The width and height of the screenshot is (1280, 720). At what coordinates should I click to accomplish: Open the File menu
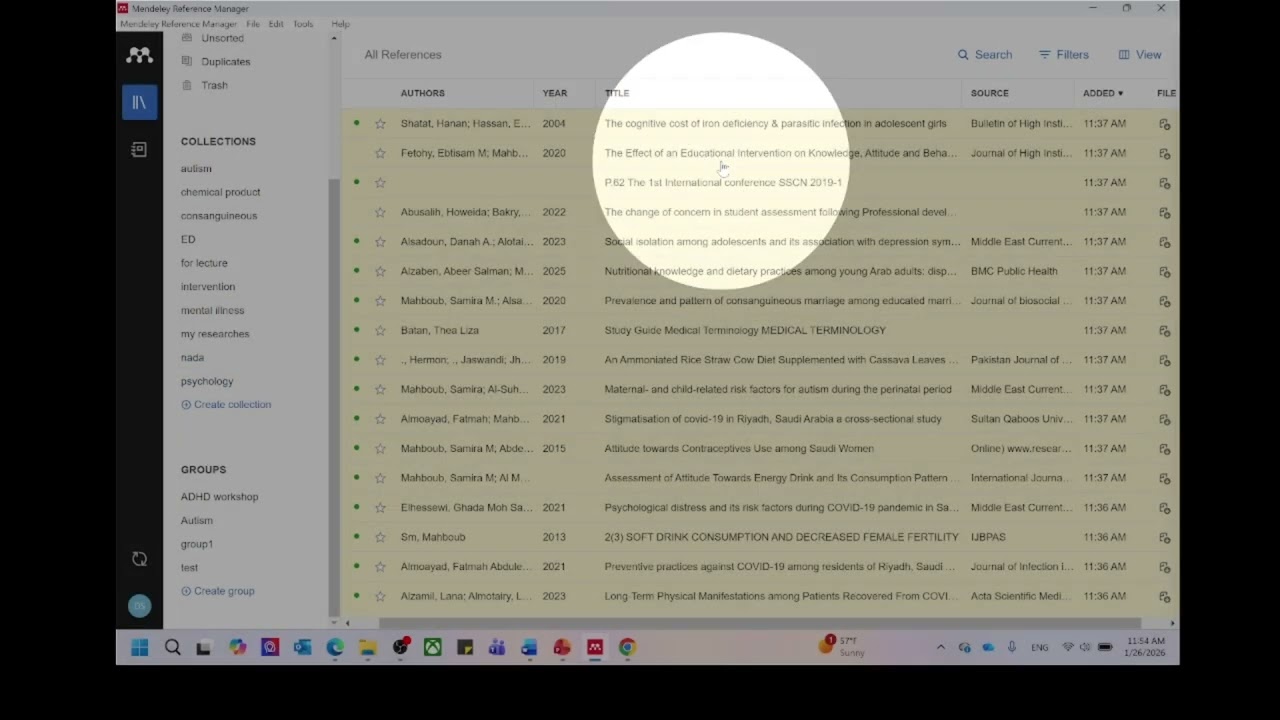point(253,24)
